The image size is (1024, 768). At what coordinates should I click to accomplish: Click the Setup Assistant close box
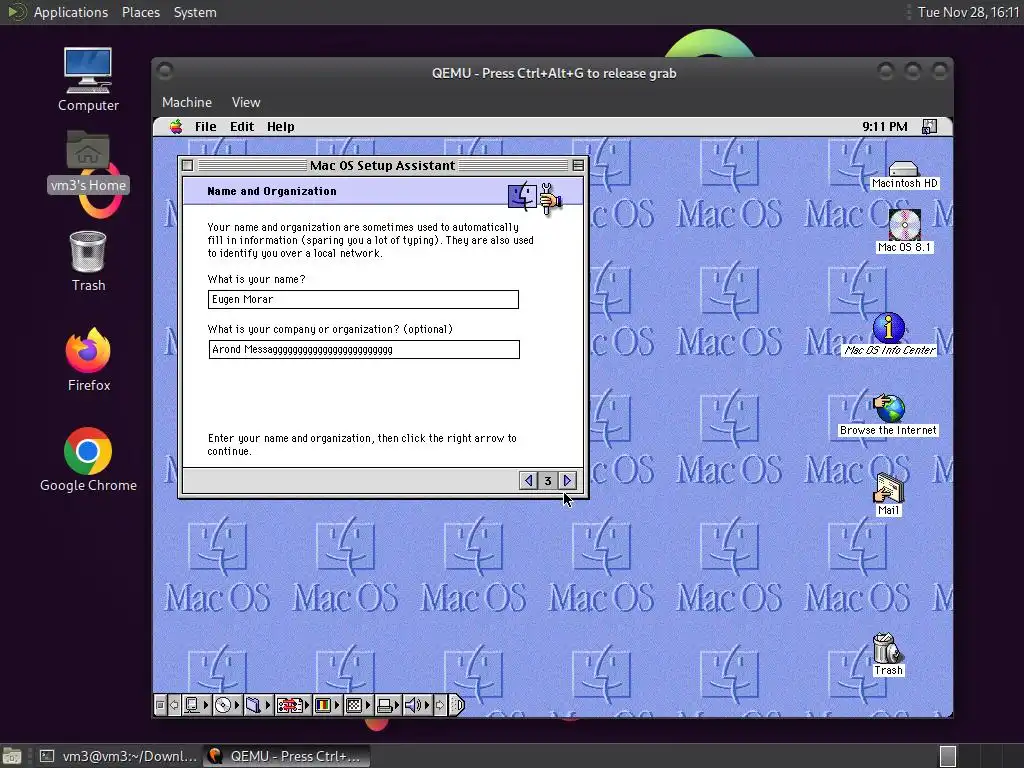coord(187,165)
